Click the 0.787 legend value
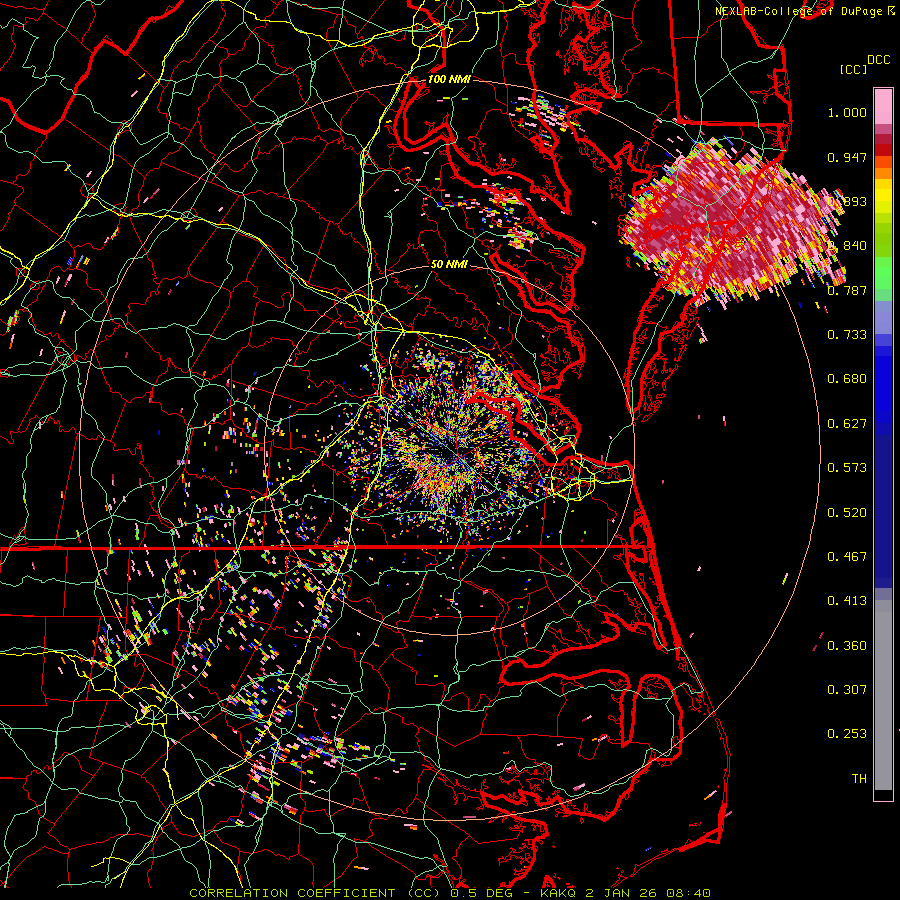The image size is (900, 900). point(847,290)
